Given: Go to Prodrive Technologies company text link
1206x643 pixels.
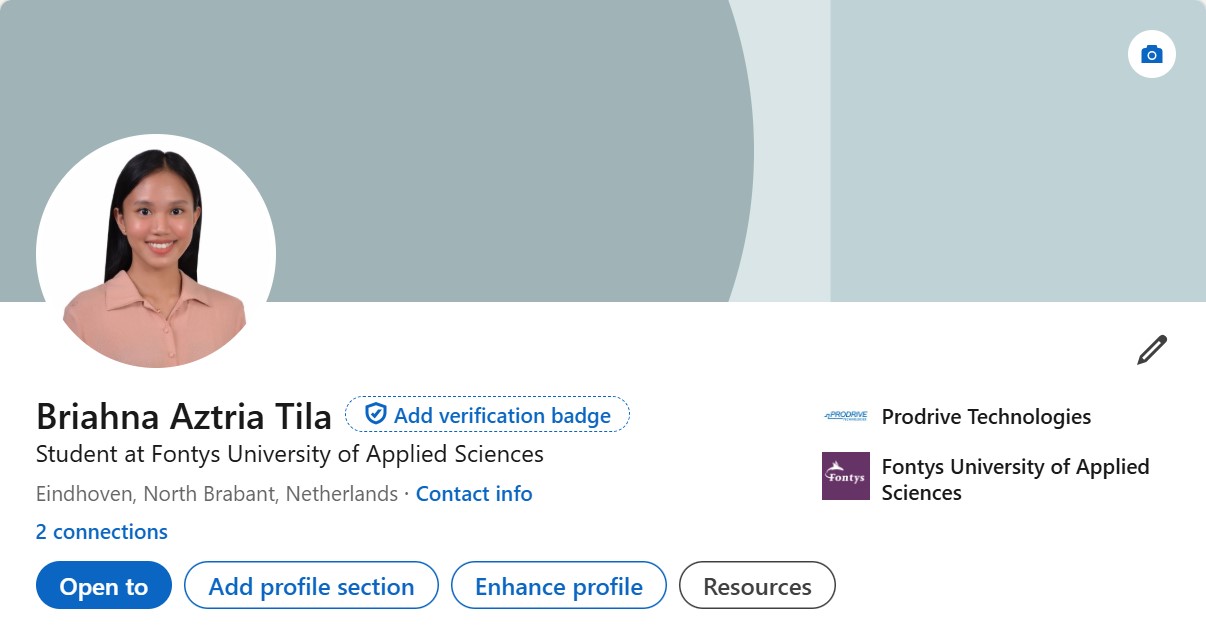Looking at the screenshot, I should (986, 417).
